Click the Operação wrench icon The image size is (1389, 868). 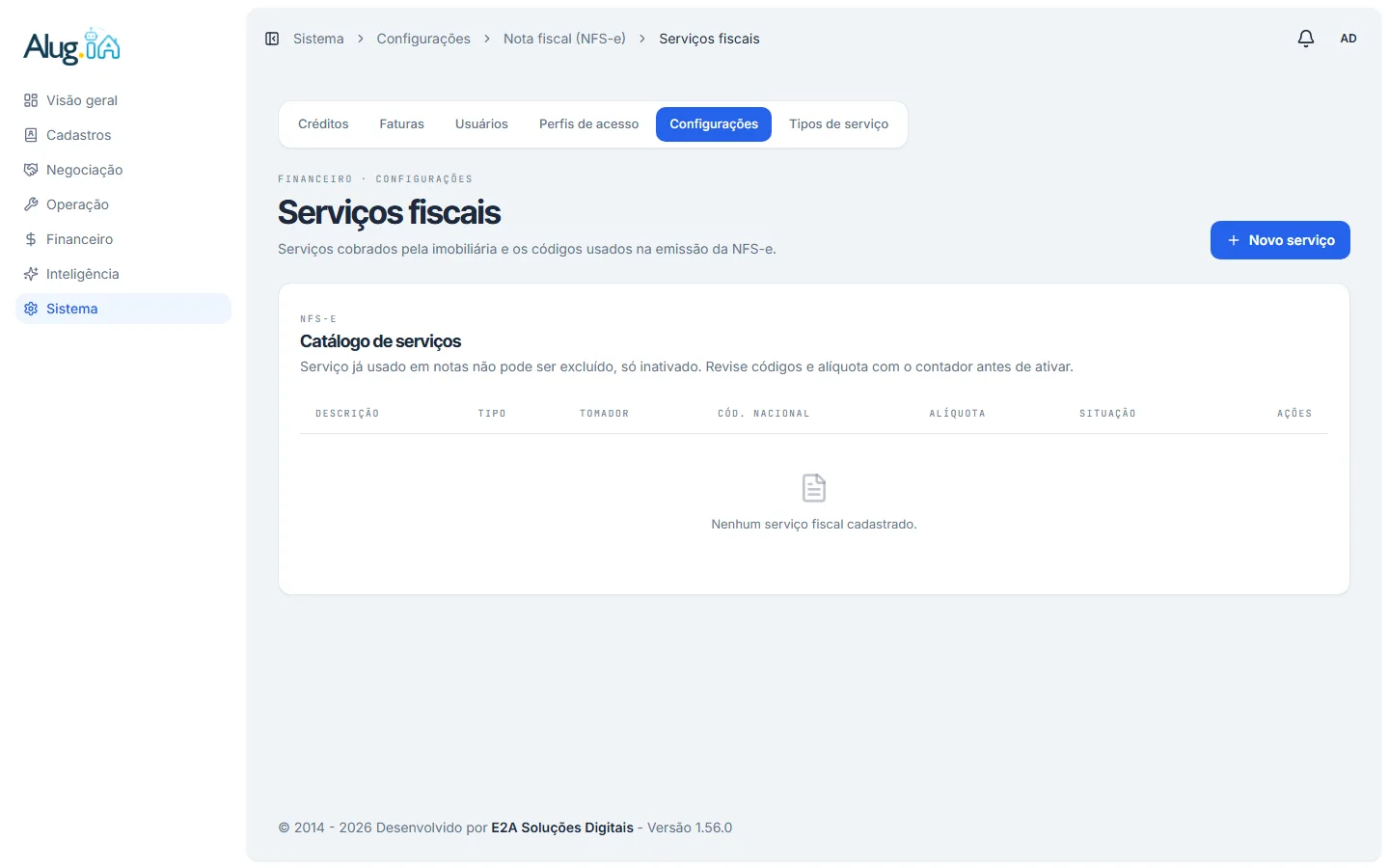point(31,204)
